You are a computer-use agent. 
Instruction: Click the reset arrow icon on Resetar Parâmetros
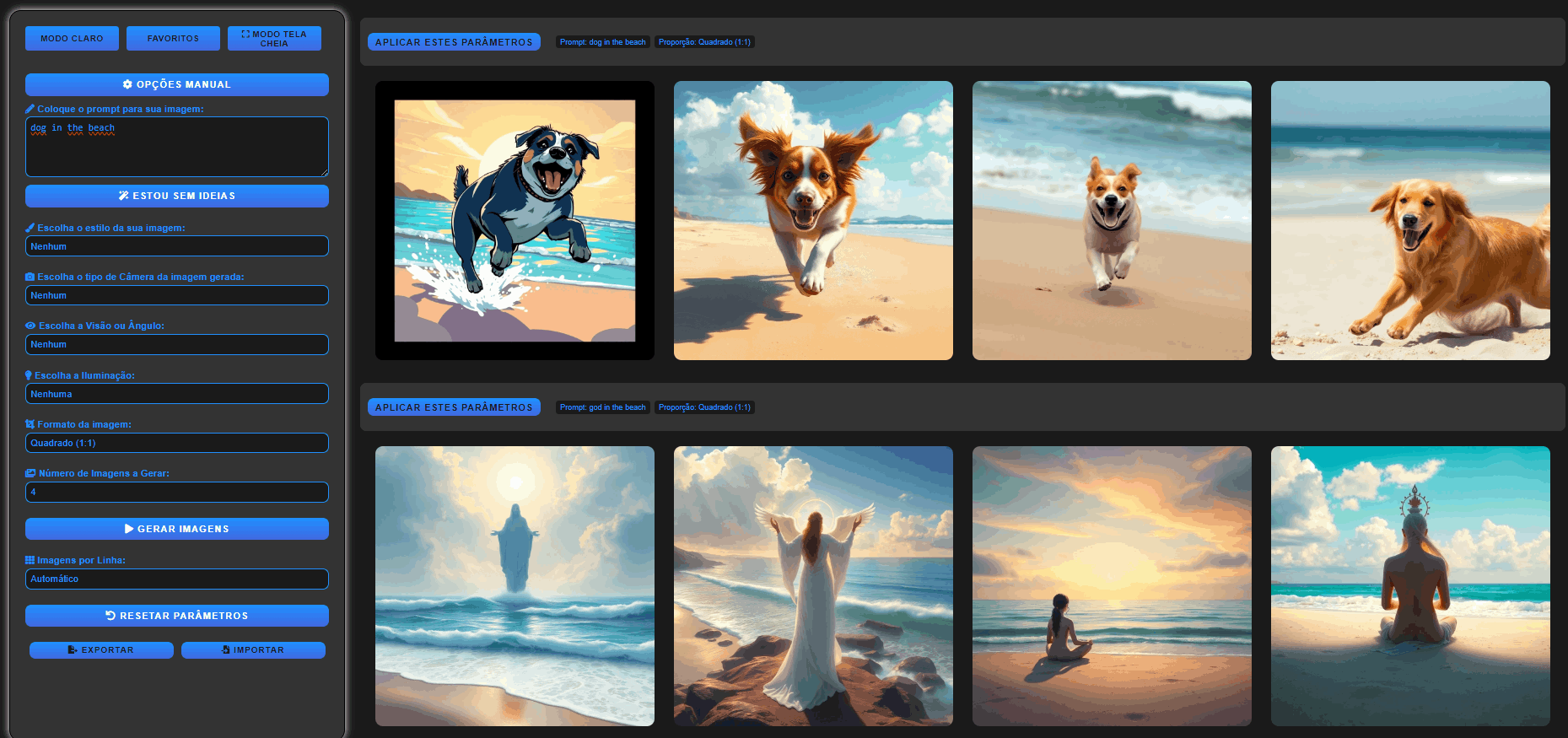[x=110, y=616]
